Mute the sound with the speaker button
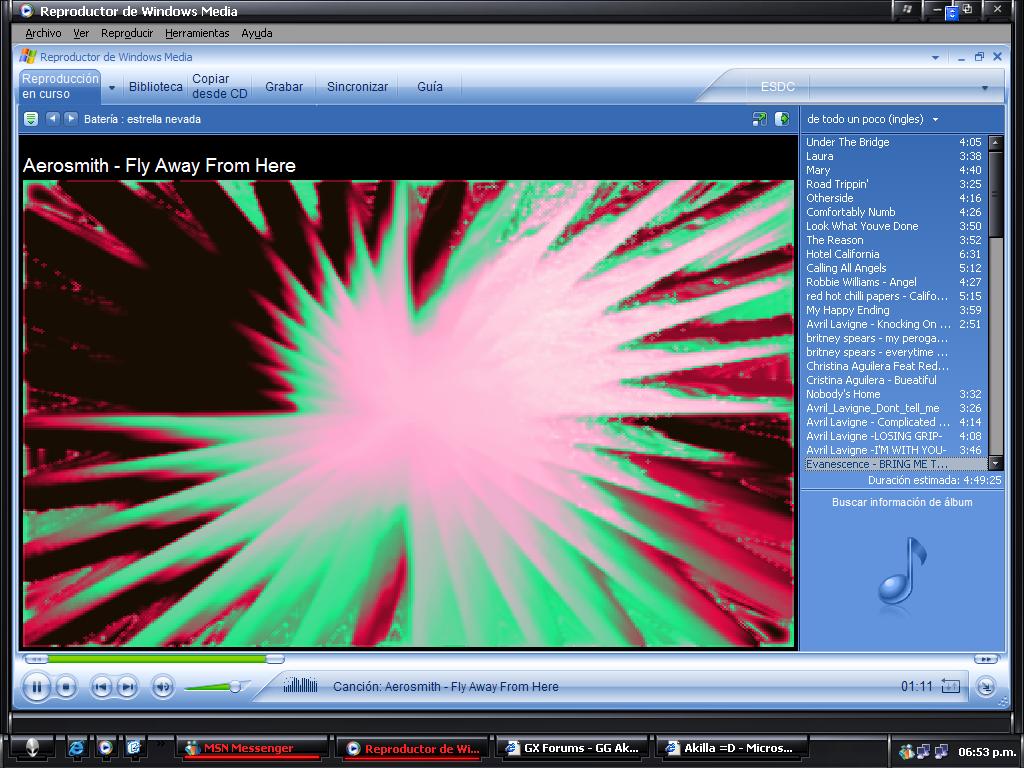1024x768 pixels. coord(163,687)
